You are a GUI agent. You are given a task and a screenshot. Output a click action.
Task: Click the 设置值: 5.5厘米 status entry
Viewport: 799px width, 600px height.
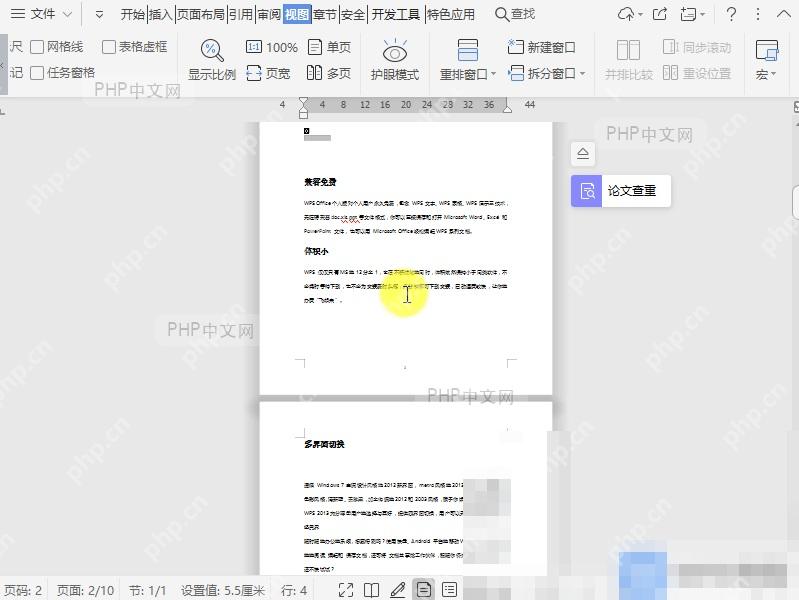point(223,590)
